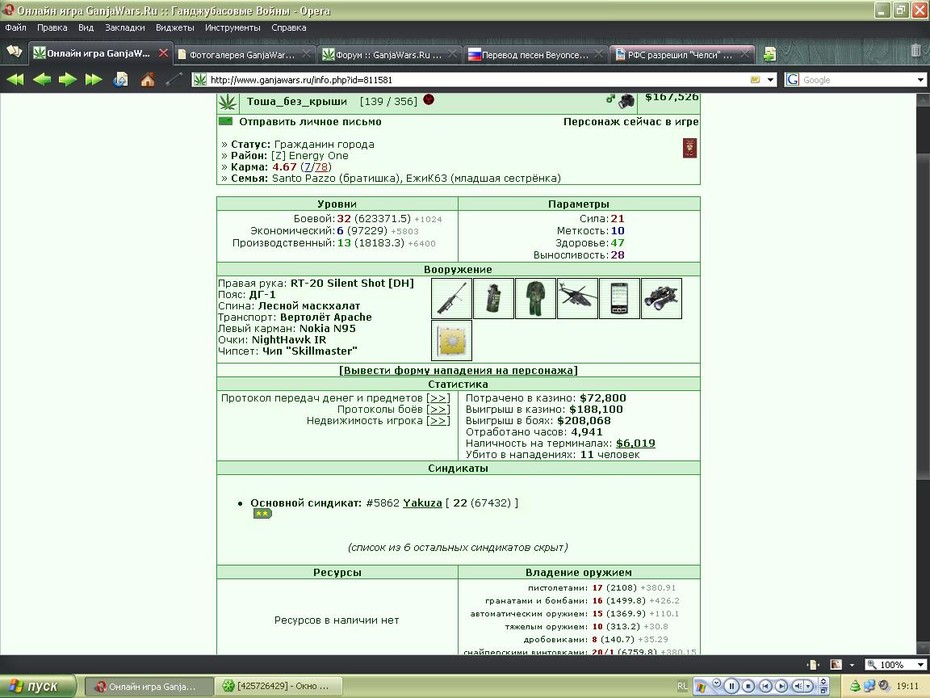Click the marijuana leaf icon beside player name

pyautogui.click(x=227, y=103)
